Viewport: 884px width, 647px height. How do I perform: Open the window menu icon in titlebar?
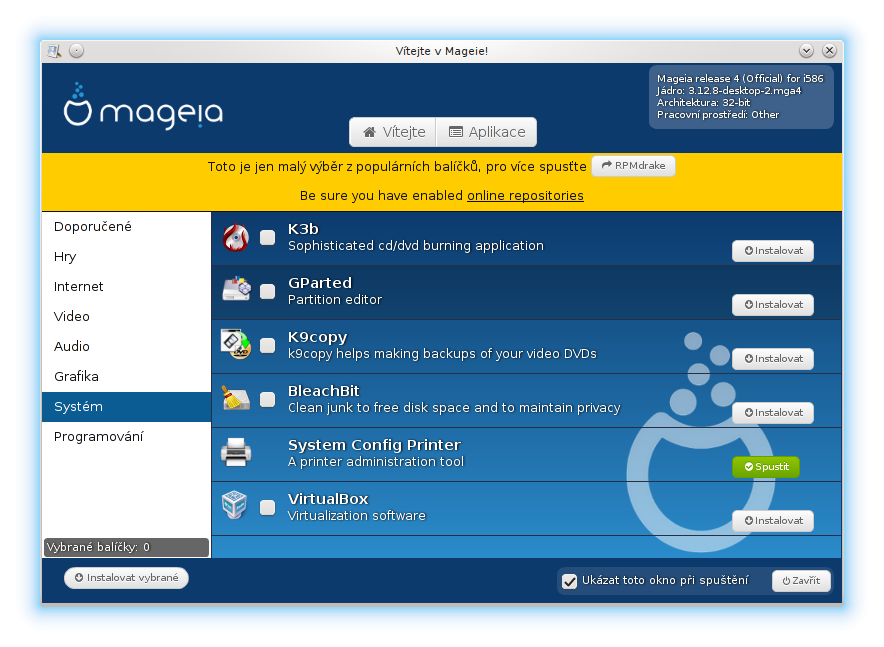(x=55, y=51)
